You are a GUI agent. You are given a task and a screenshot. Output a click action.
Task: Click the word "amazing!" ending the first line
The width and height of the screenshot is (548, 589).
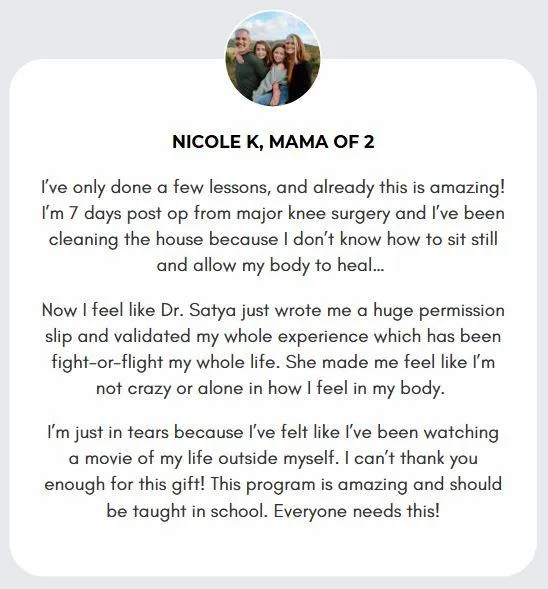[x=467, y=188]
